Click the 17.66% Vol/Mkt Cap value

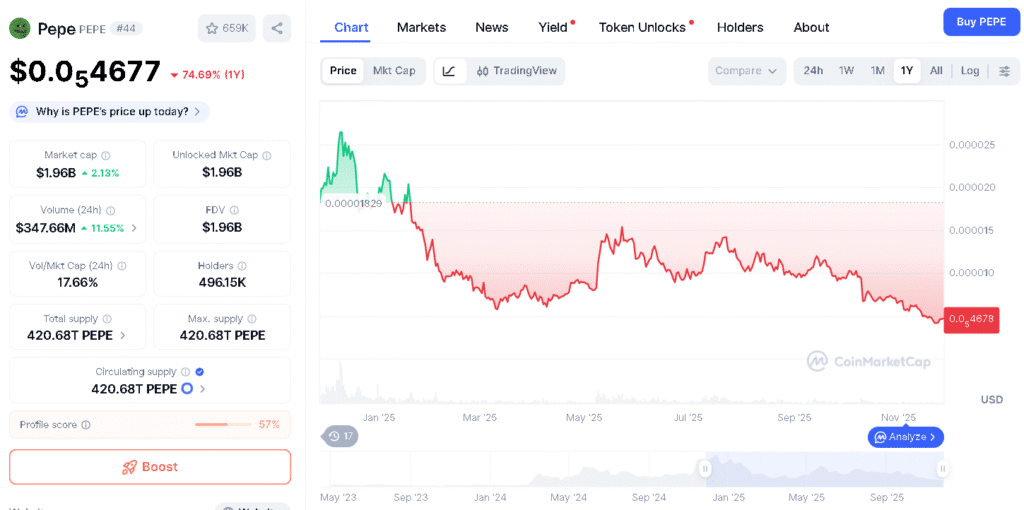click(x=77, y=283)
